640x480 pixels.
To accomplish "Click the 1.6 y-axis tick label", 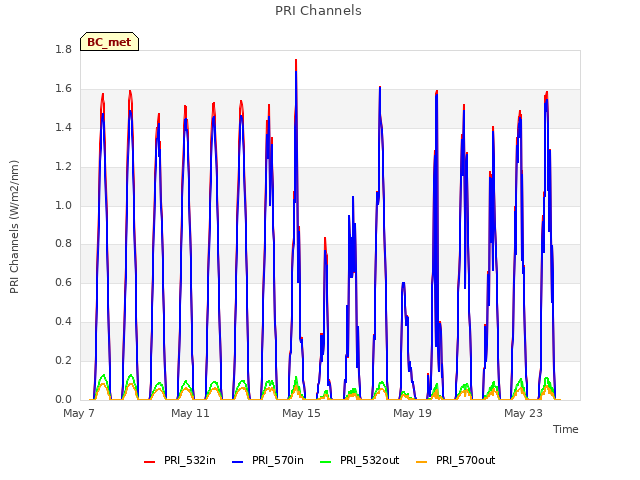I will (63, 88).
